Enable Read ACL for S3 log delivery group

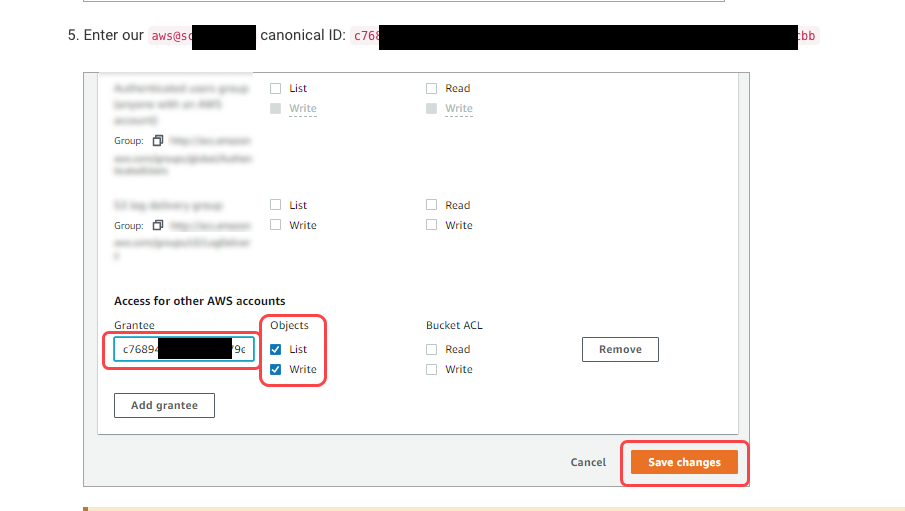431,205
